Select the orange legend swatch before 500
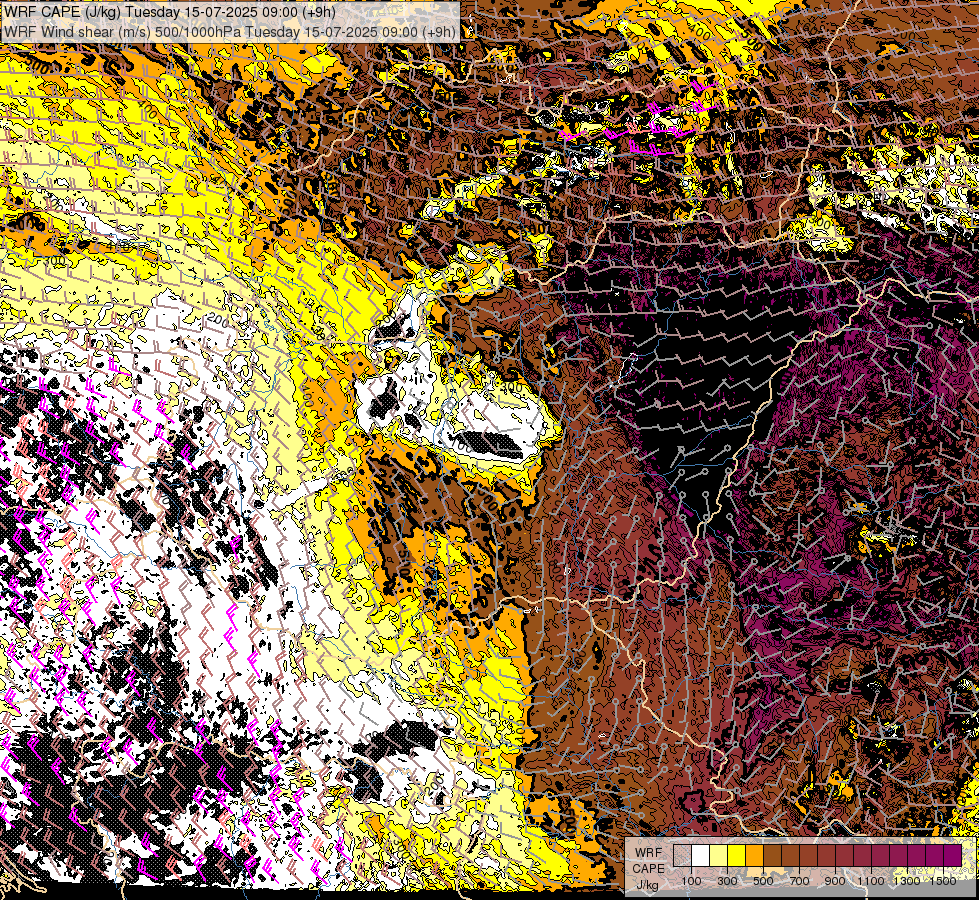This screenshot has width=979, height=900. [754, 855]
